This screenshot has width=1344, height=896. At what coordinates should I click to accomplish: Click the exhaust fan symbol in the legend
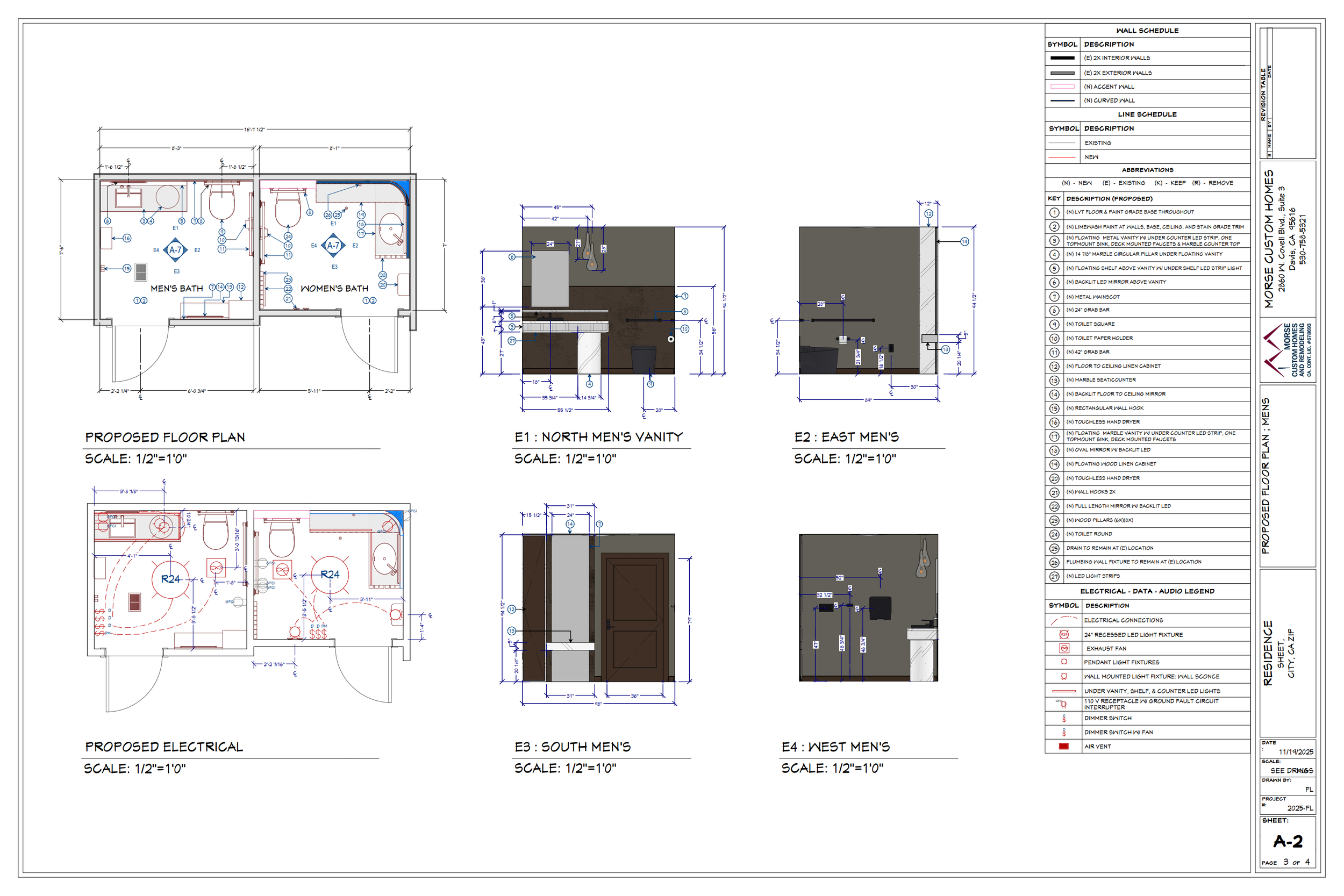point(1063,648)
